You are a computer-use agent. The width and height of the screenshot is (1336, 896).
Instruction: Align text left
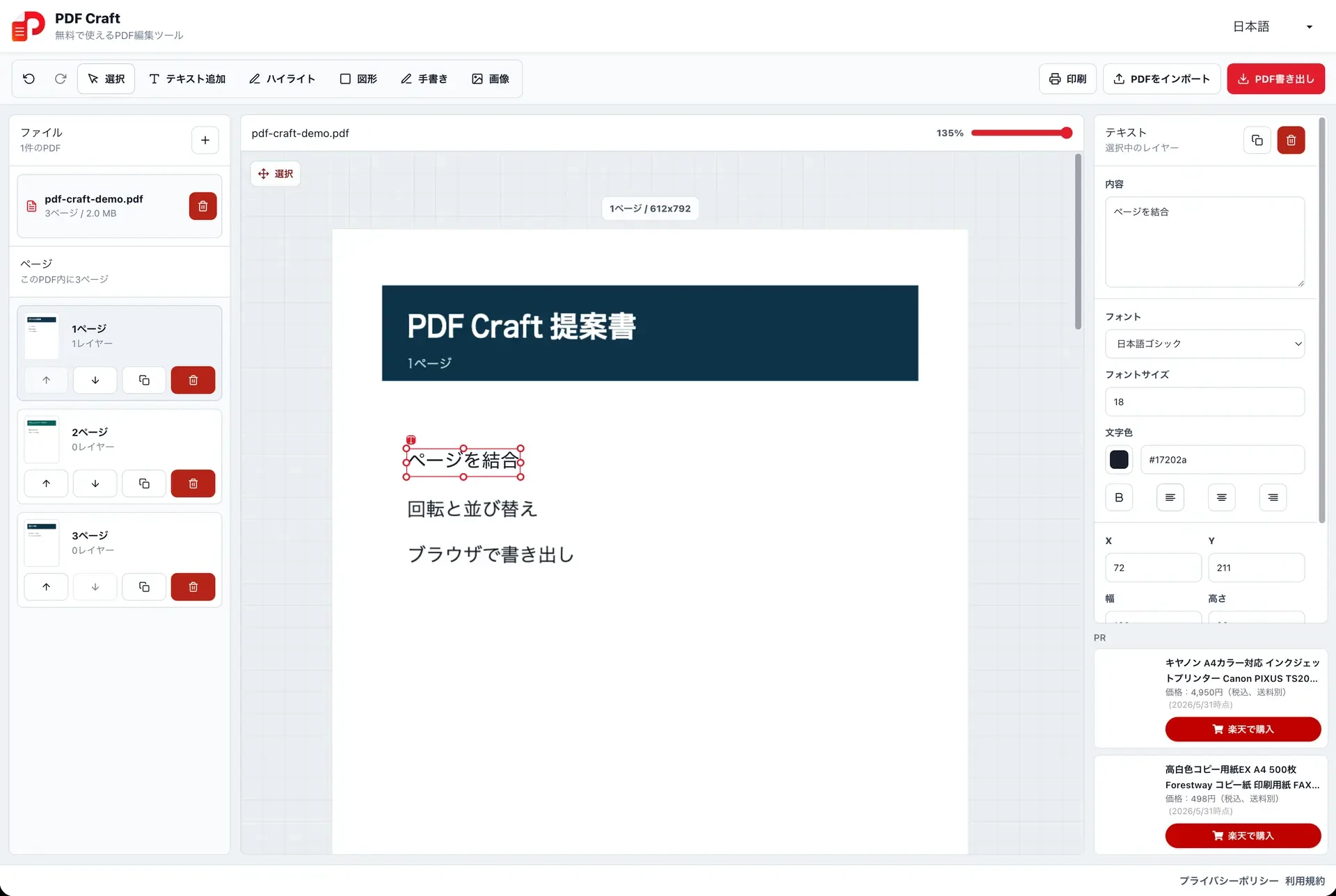point(1170,497)
